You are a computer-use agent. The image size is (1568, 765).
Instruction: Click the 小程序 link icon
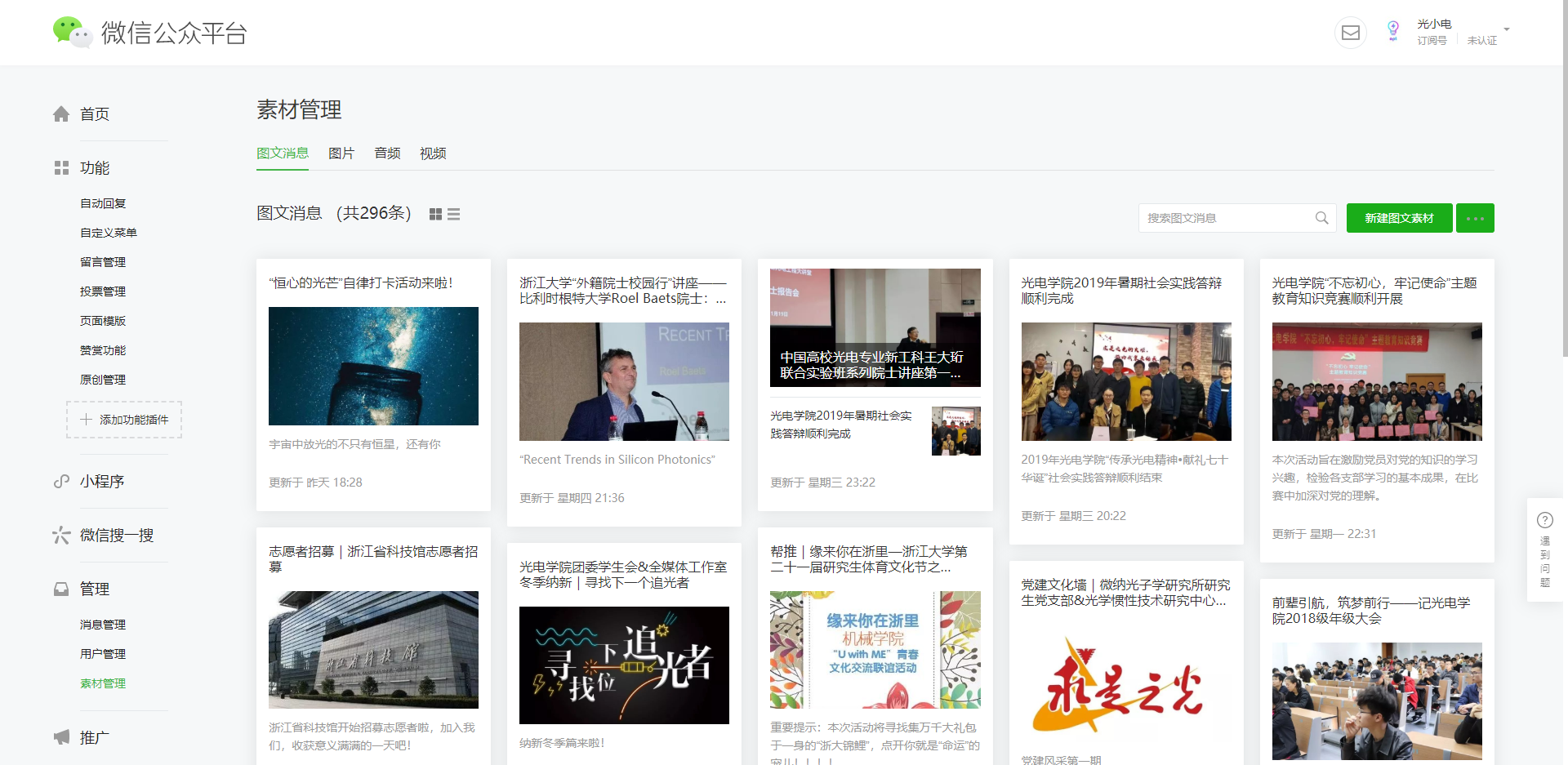(x=61, y=482)
